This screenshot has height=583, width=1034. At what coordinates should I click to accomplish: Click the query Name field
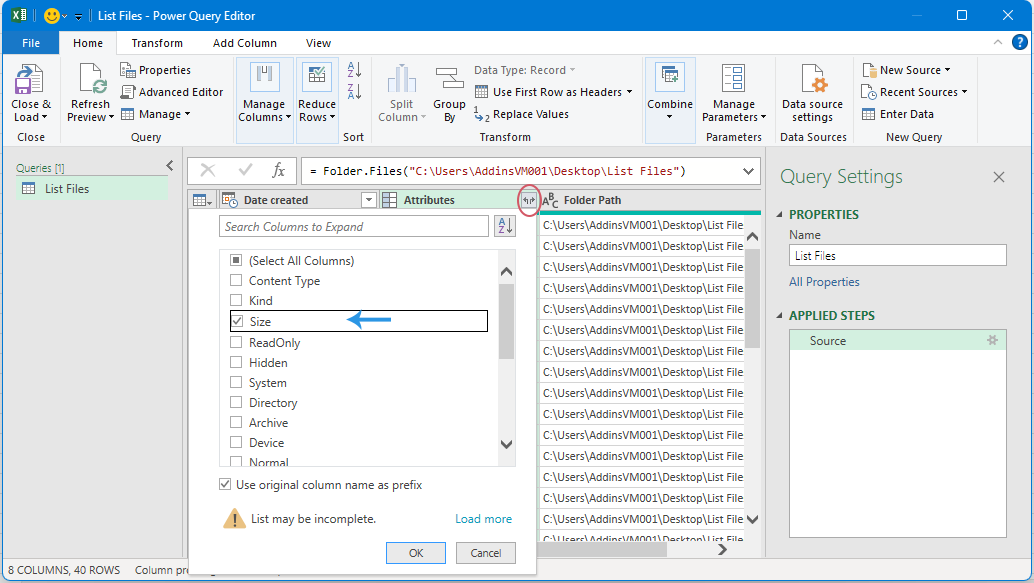(897, 255)
